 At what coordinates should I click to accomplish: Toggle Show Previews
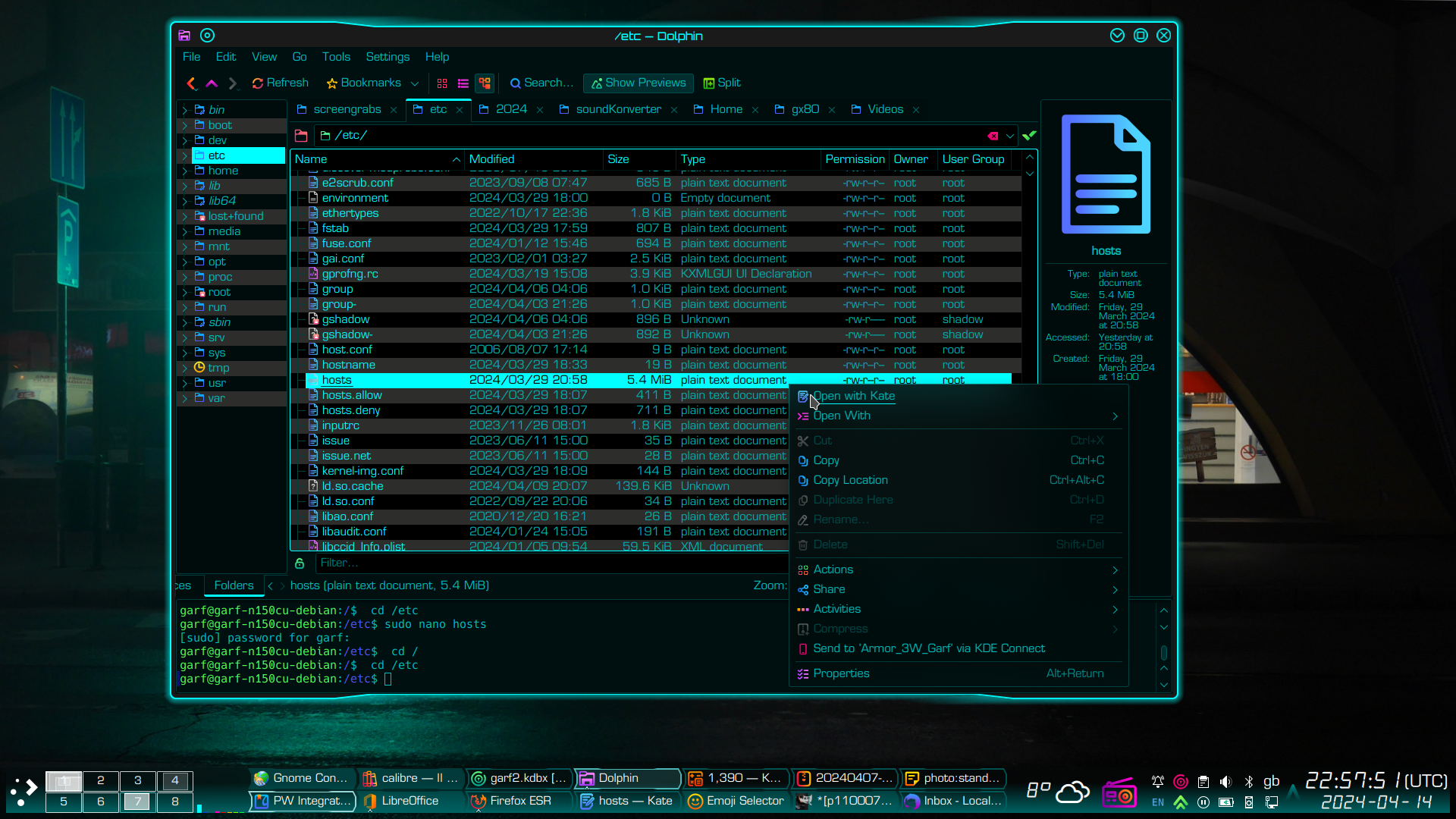[639, 83]
